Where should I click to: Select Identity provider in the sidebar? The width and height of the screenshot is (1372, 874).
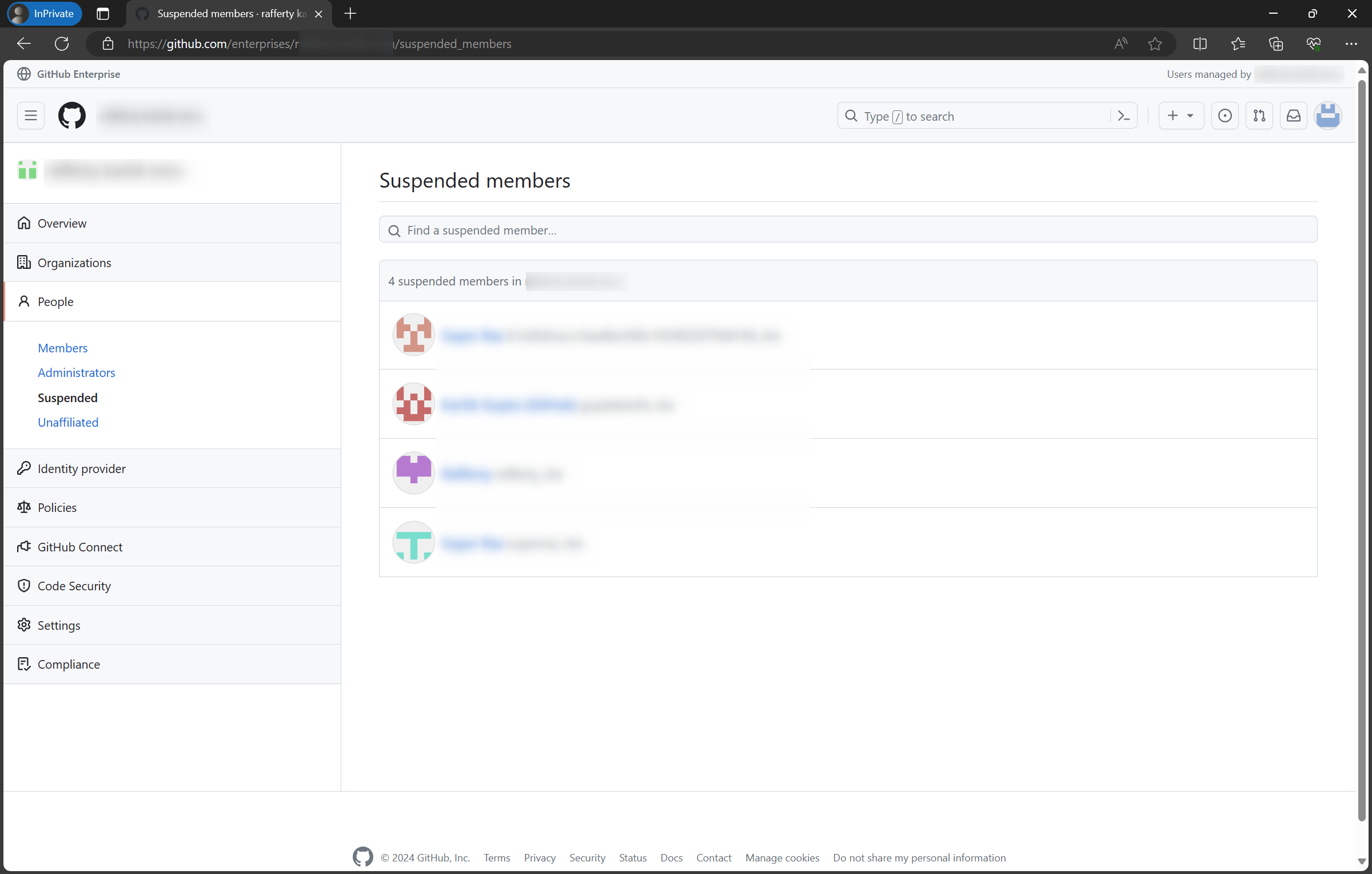[81, 468]
